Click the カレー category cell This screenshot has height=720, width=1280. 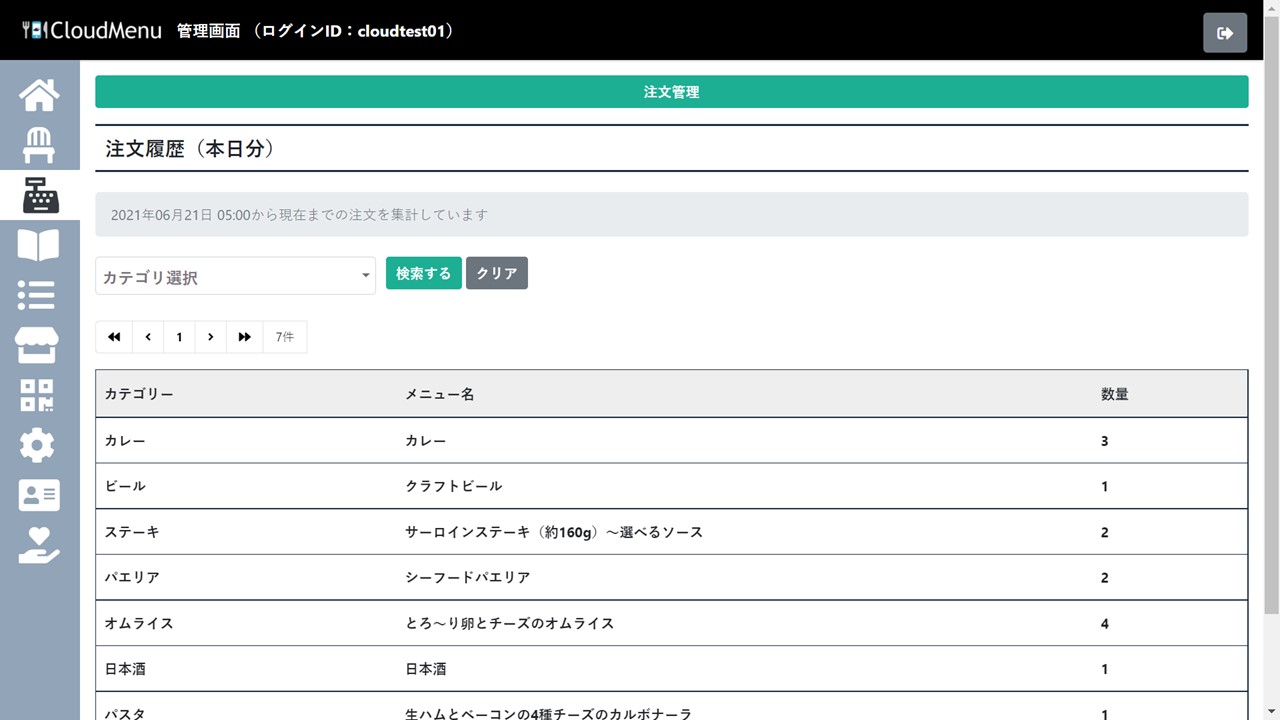click(x=125, y=440)
